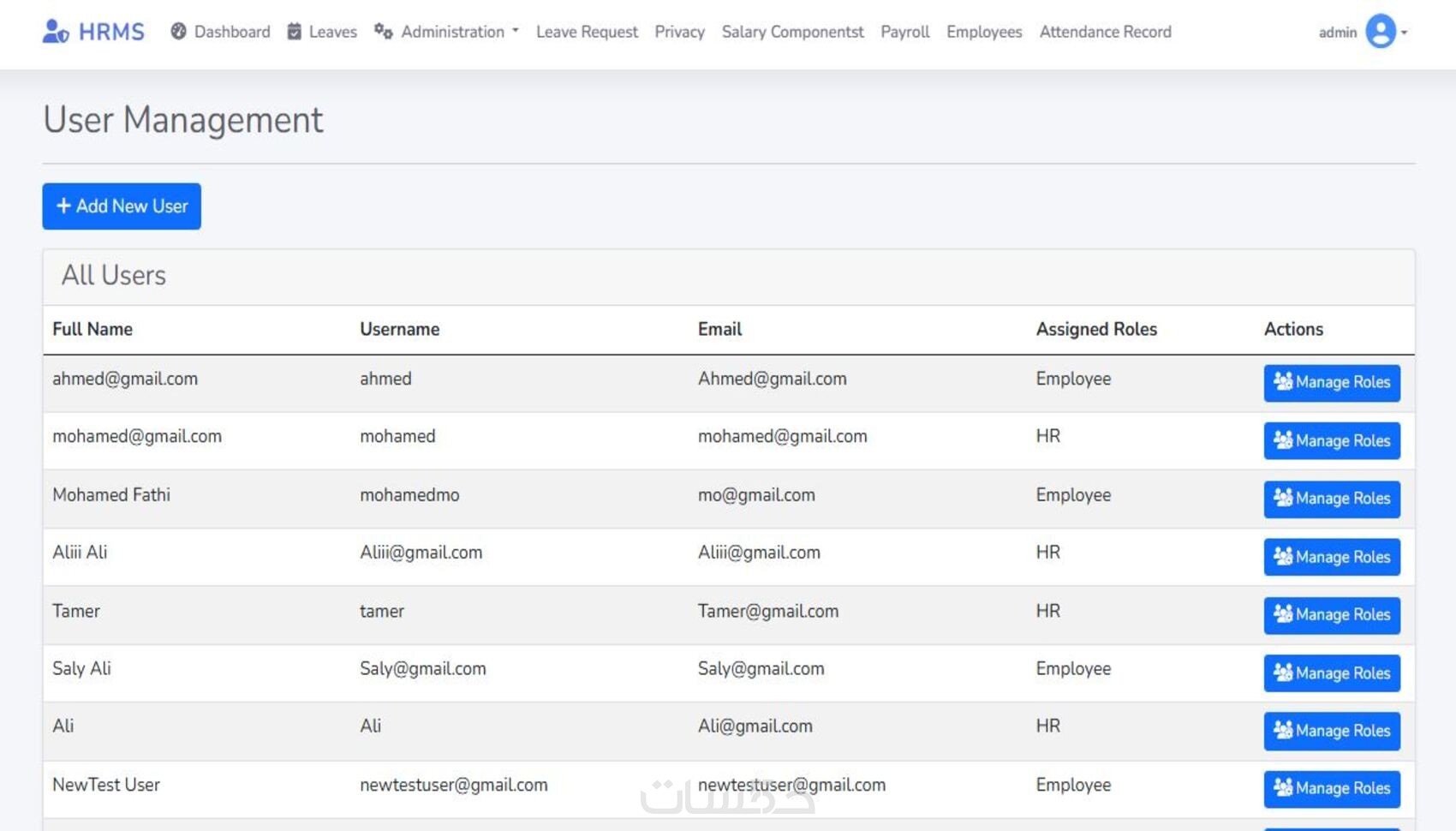
Task: Navigate to Attendance Record
Action: 1105,32
